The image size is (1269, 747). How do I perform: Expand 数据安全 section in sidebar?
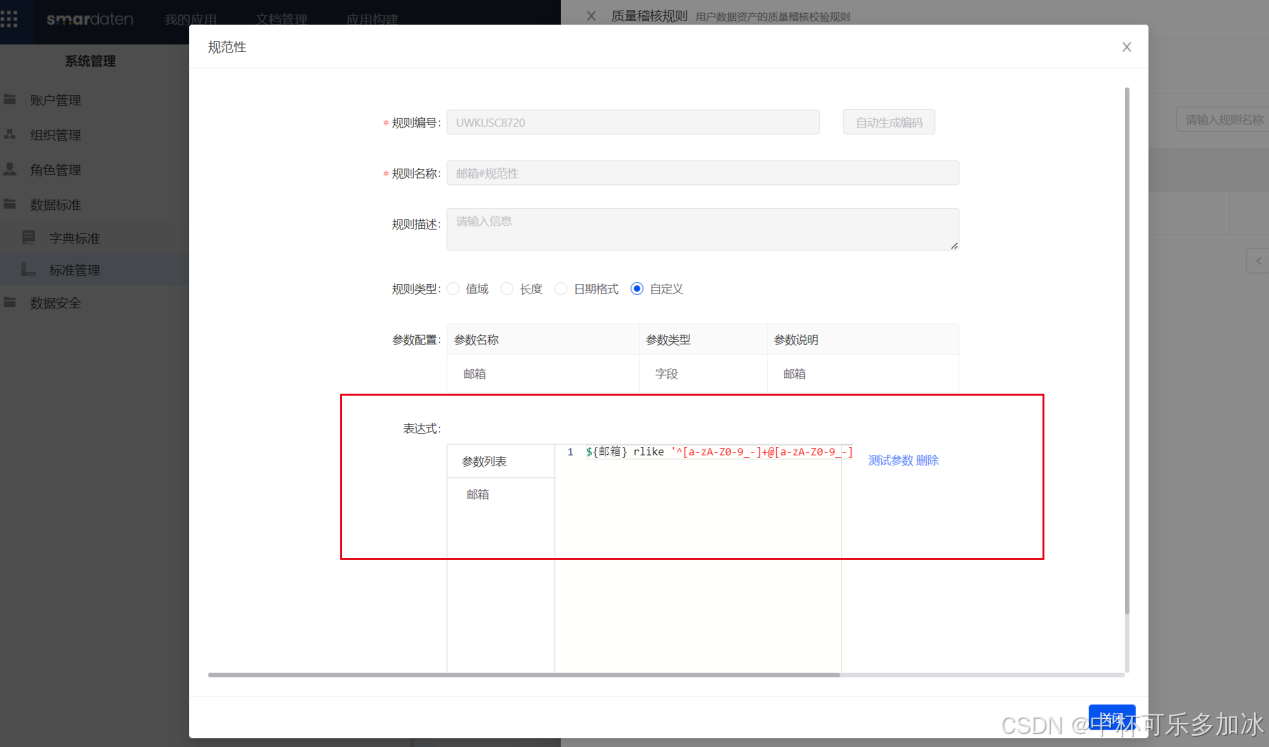click(55, 303)
